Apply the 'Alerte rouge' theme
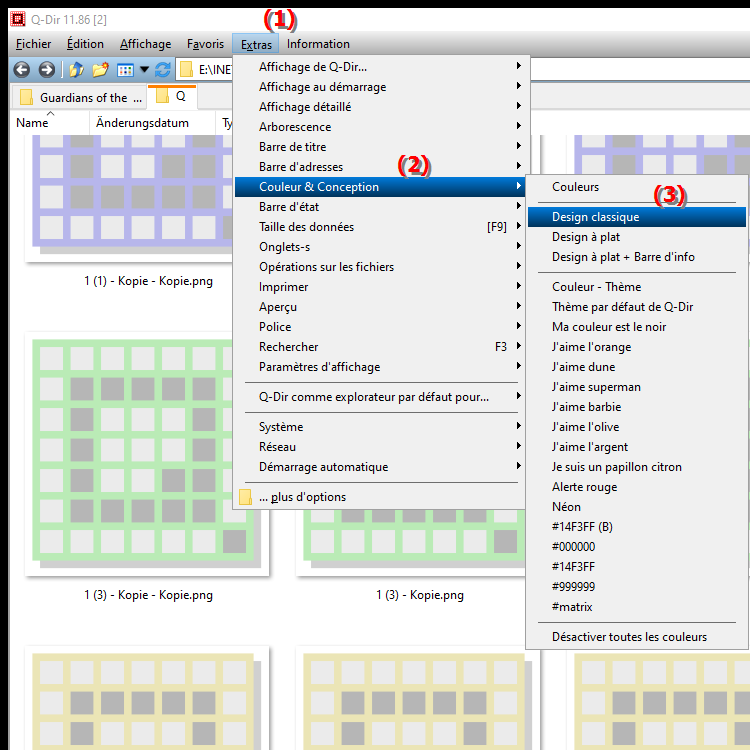Viewport: 750px width, 750px height. pyautogui.click(x=637, y=487)
